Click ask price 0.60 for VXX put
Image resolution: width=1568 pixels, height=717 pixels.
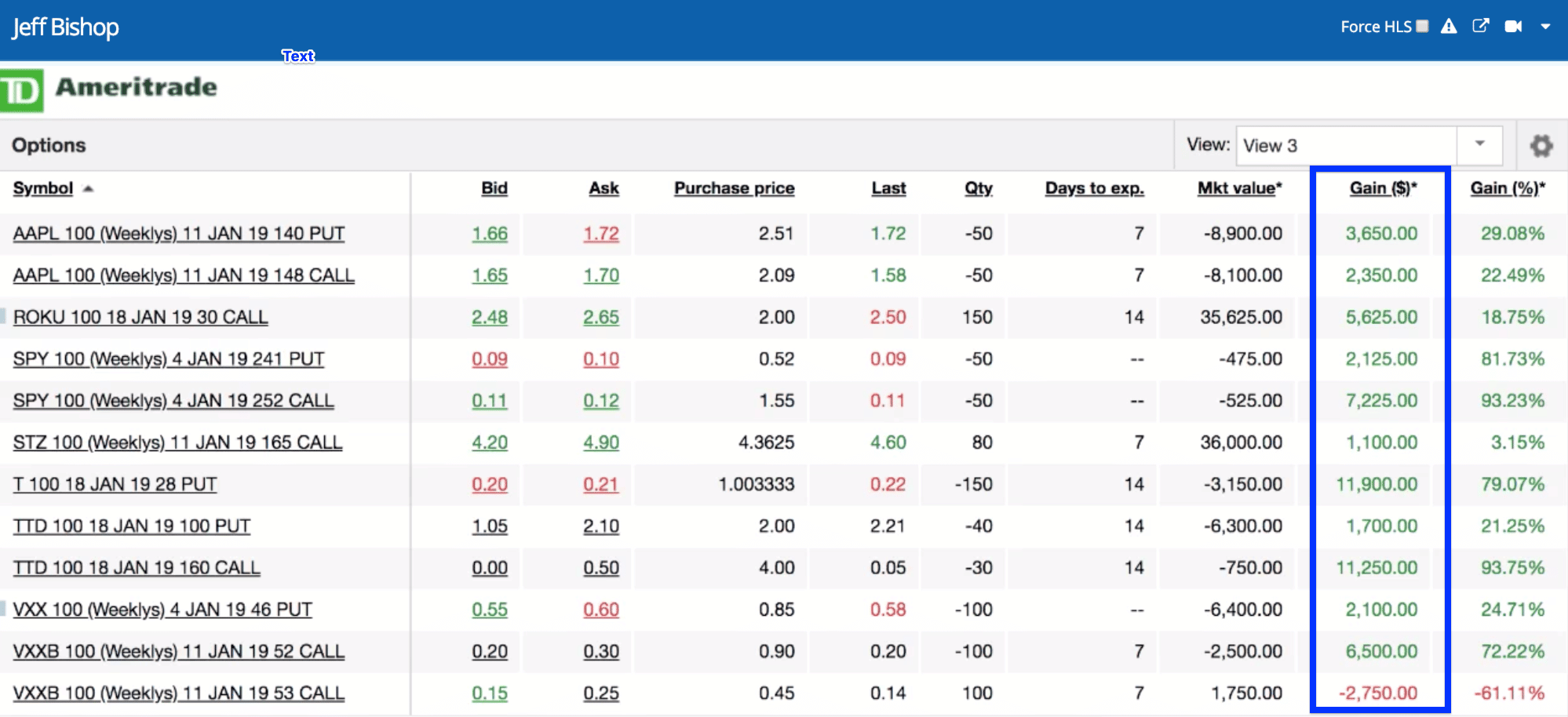(x=600, y=610)
